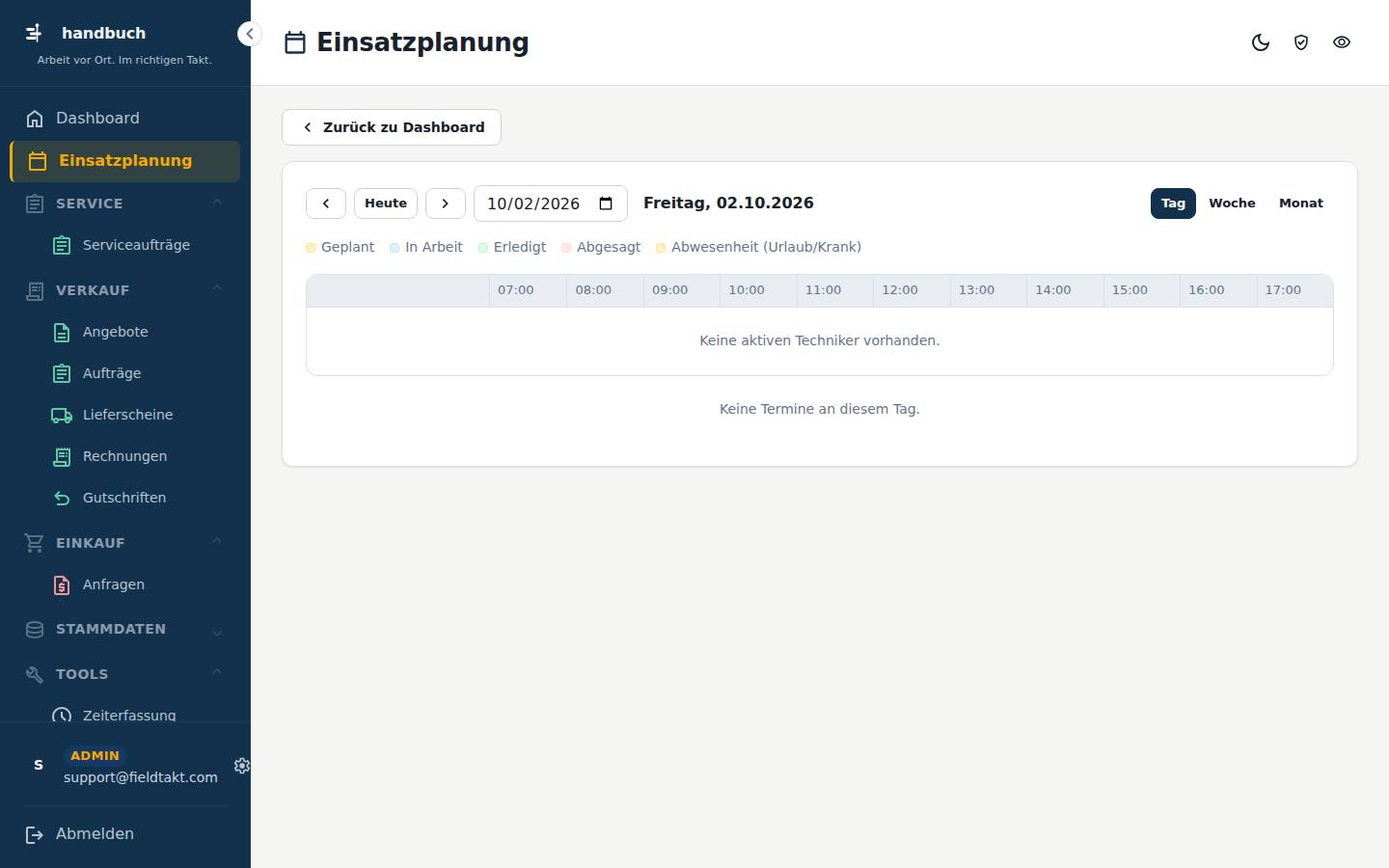Viewport: 1389px width, 868px height.
Task: Collapse the VERKAUF section
Action: [125, 290]
